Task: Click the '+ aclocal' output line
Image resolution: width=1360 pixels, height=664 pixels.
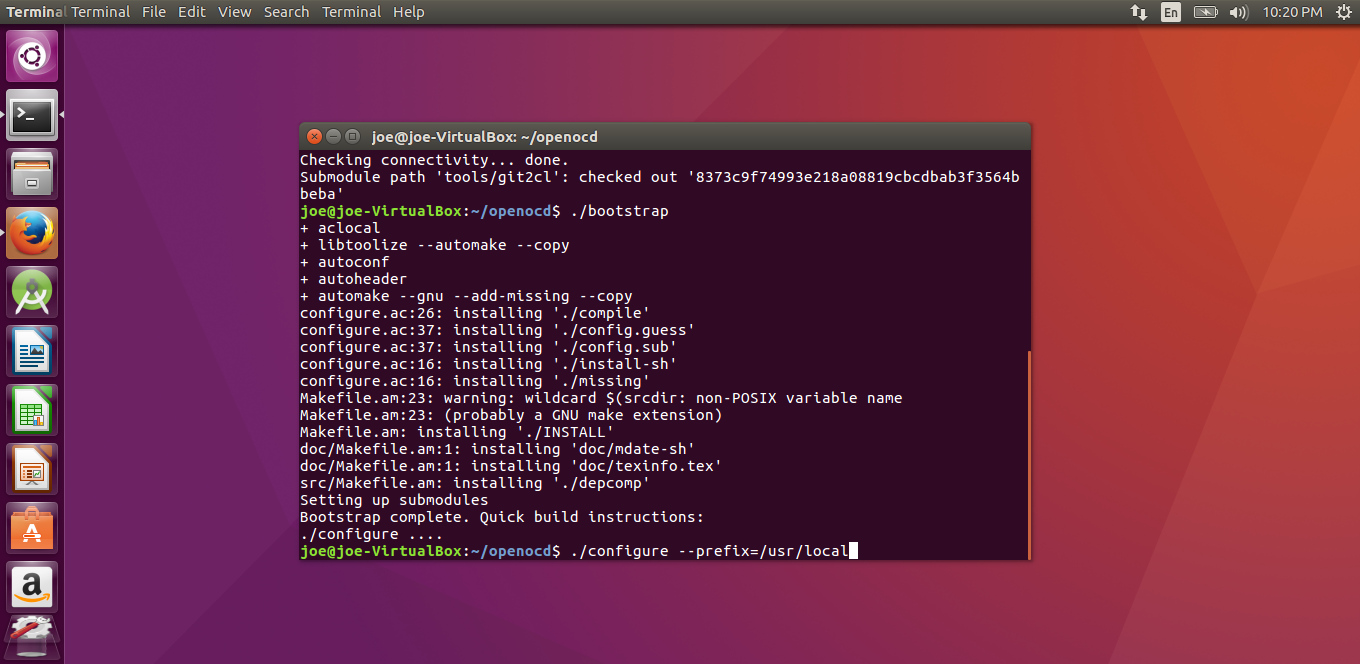Action: coord(340,228)
